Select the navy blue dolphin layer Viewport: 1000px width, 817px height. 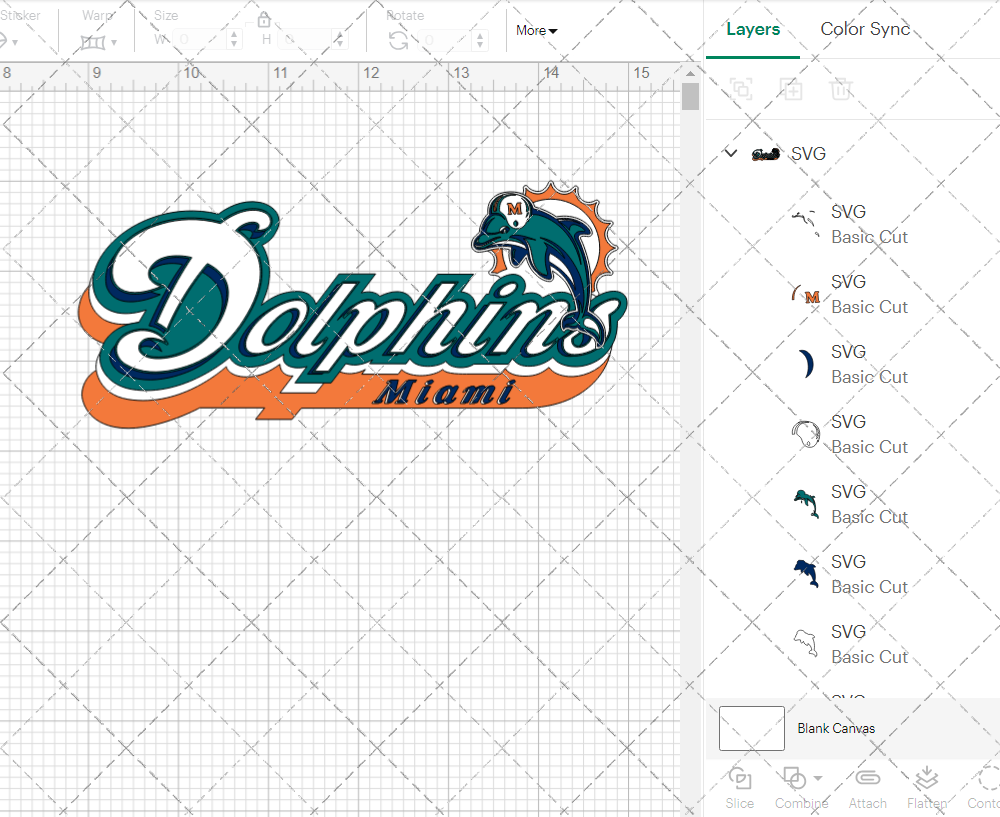coord(852,574)
